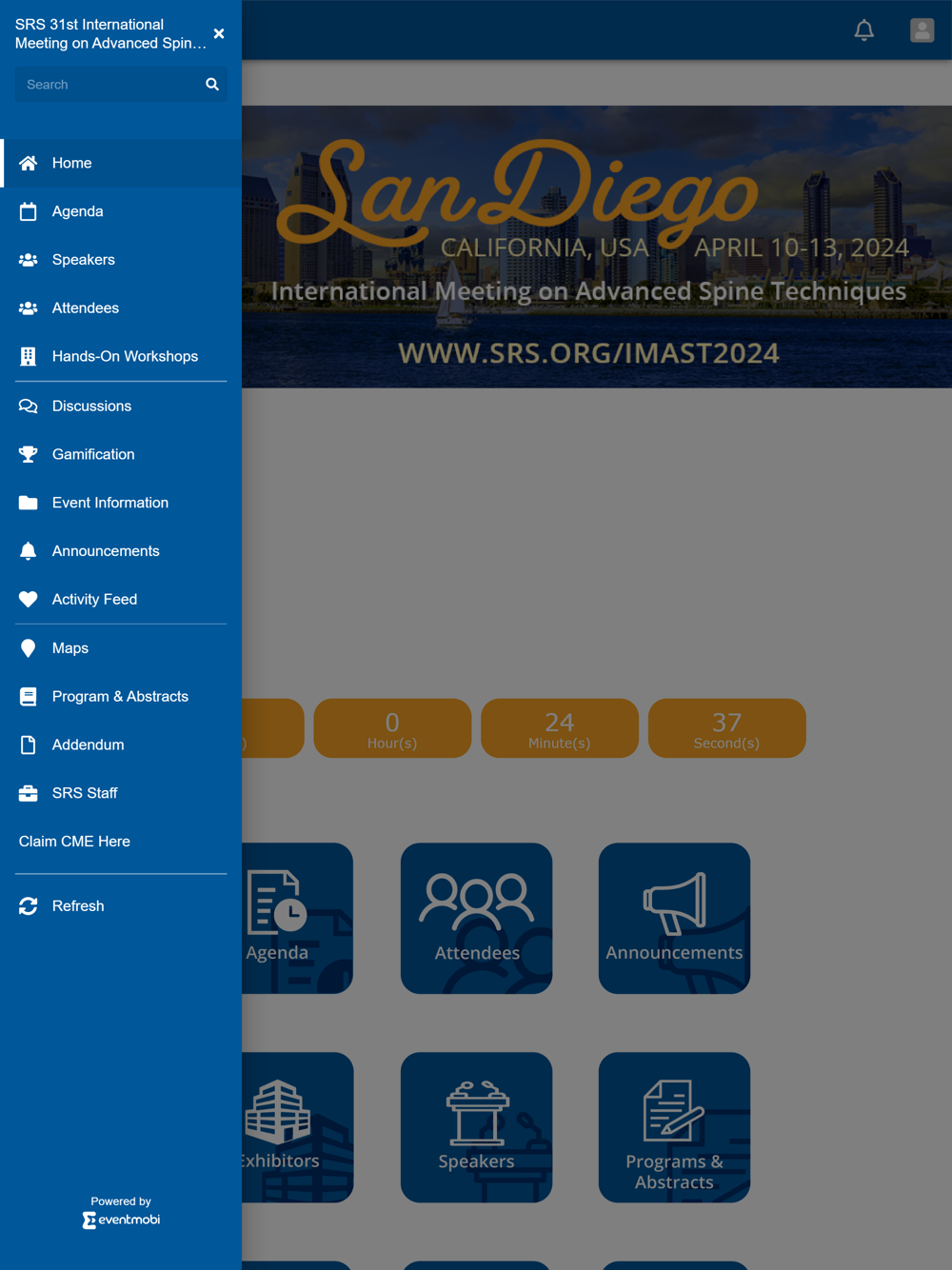Open the user profile avatar icon
The height and width of the screenshot is (1270, 952).
coord(922,30)
